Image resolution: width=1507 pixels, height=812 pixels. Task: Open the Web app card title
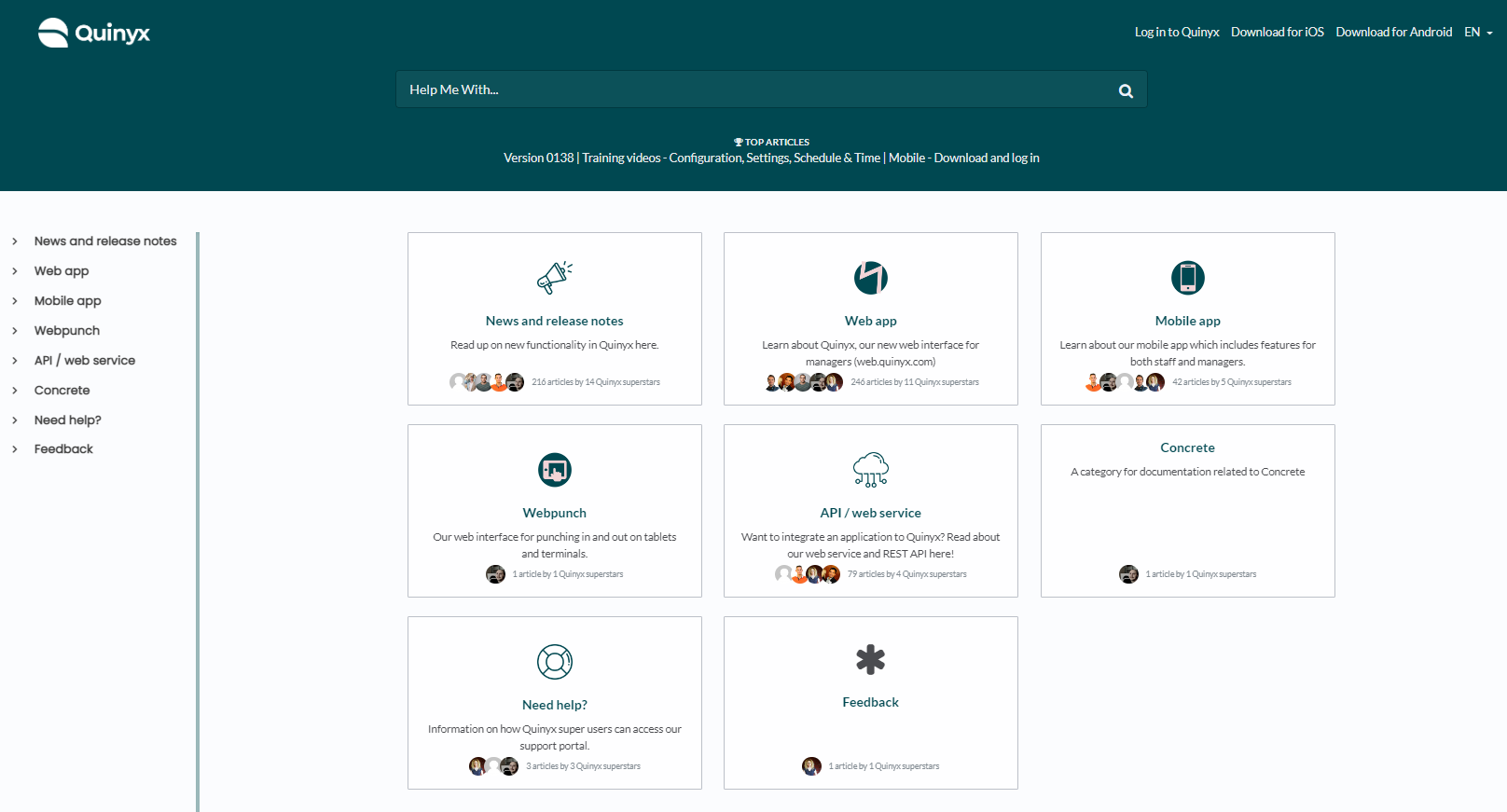pyautogui.click(x=871, y=321)
